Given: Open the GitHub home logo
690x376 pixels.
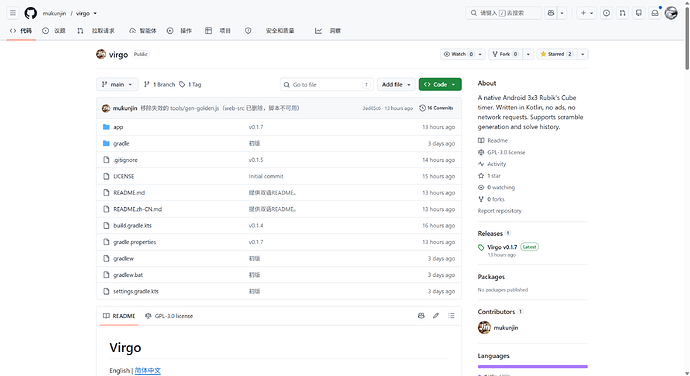Looking at the screenshot, I should point(30,13).
